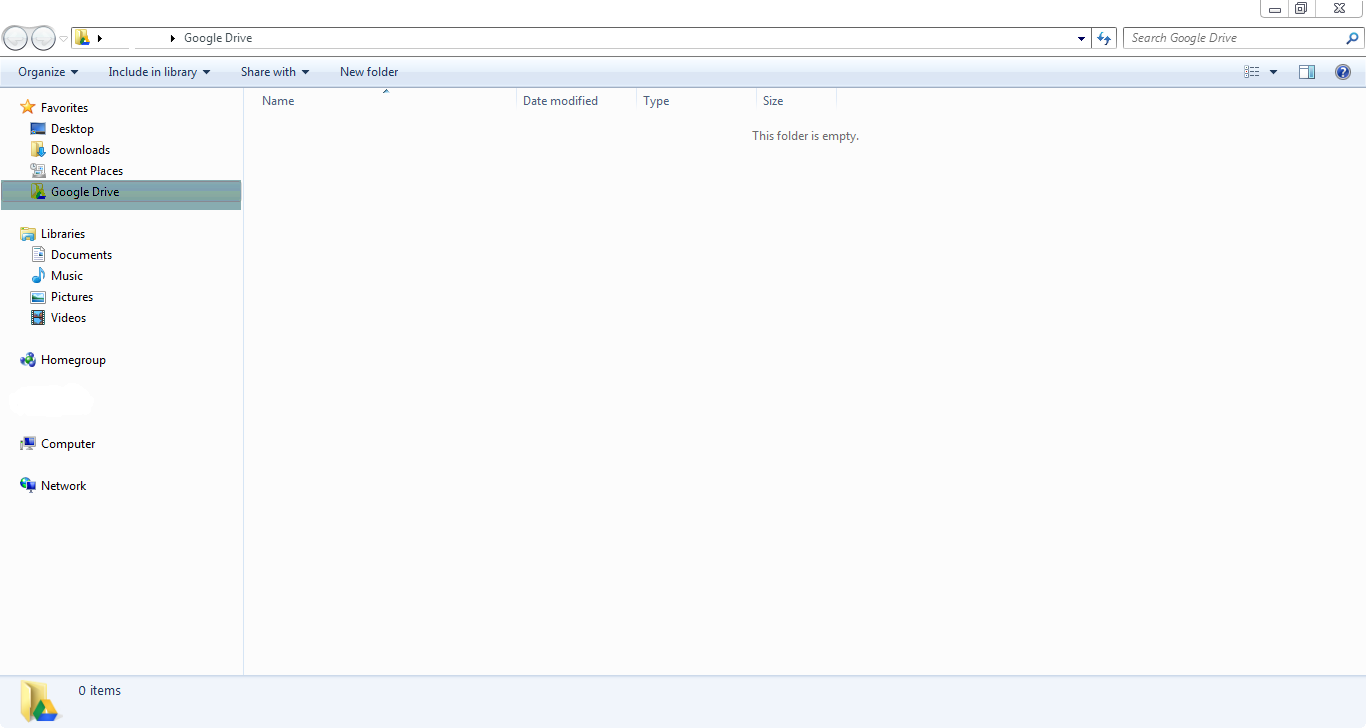Click the folder icon in address bar
Screen dimensions: 1366x728
pyautogui.click(x=83, y=38)
